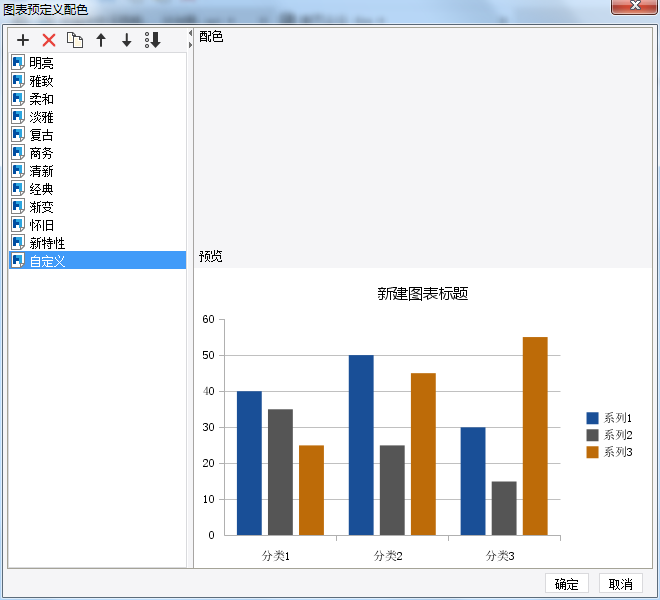Click the move down arrow icon
The image size is (660, 600).
point(127,40)
